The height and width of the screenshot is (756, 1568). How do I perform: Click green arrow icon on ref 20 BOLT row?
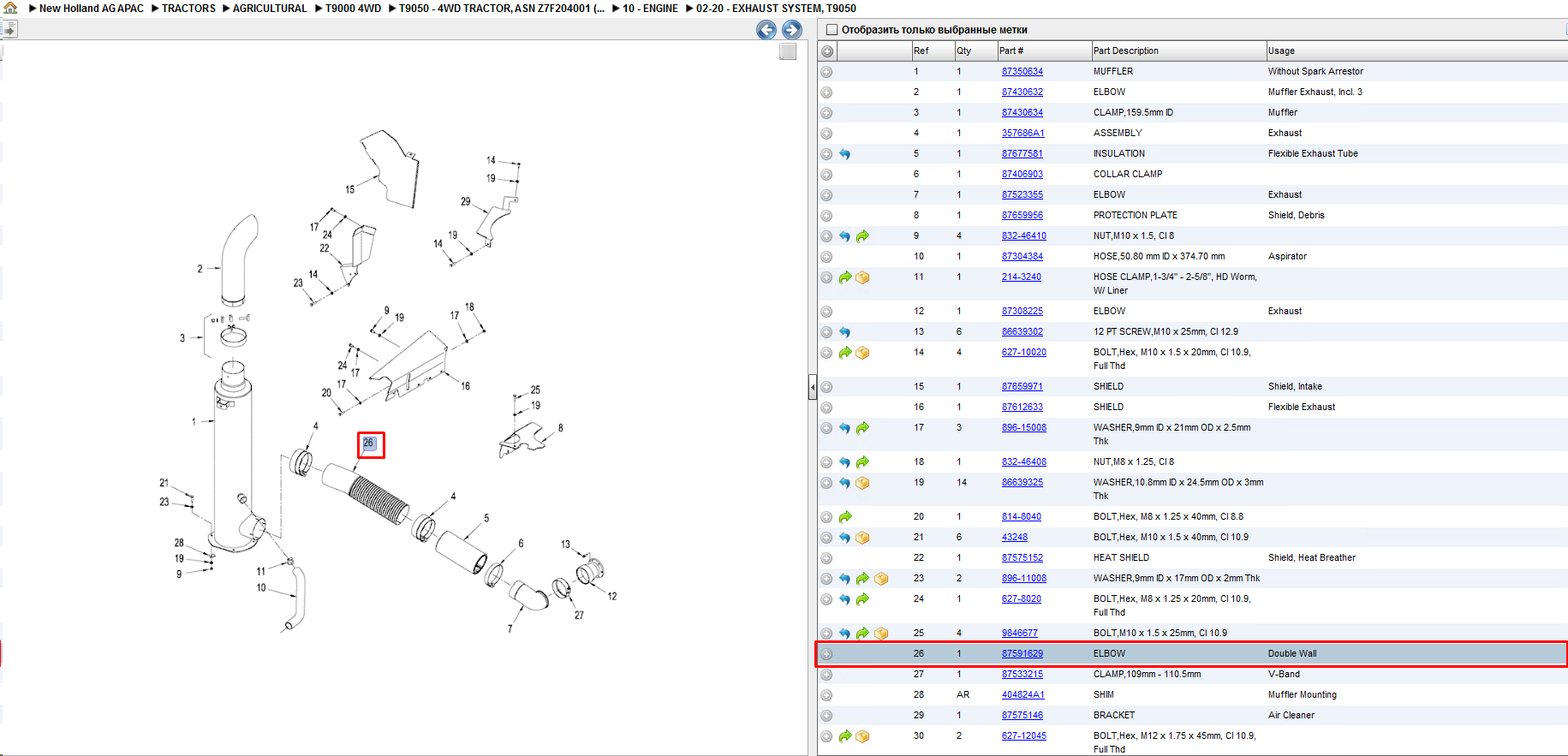(845, 517)
